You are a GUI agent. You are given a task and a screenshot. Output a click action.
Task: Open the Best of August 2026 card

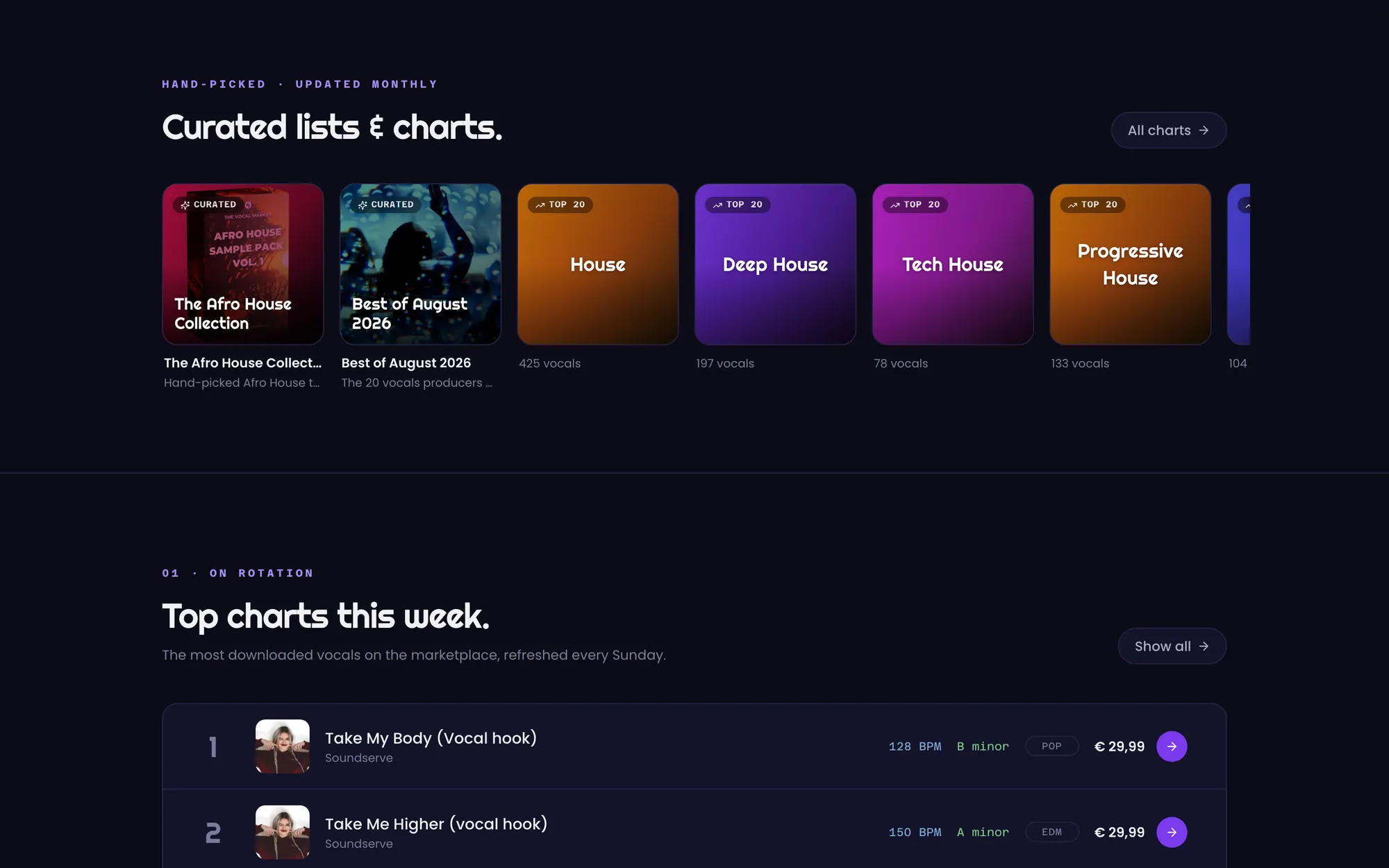click(x=420, y=264)
